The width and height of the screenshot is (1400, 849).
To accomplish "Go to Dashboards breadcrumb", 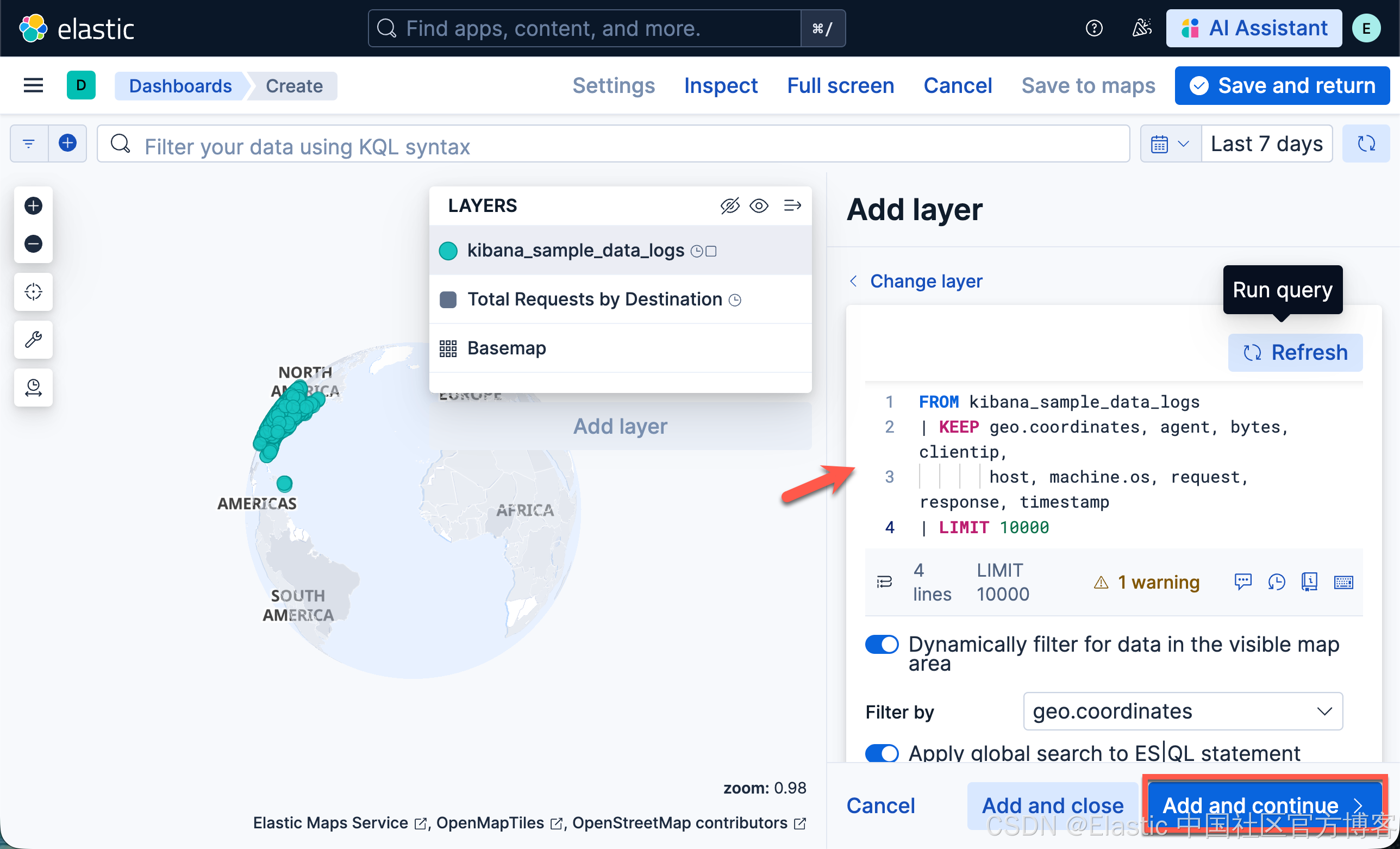I will (x=180, y=86).
